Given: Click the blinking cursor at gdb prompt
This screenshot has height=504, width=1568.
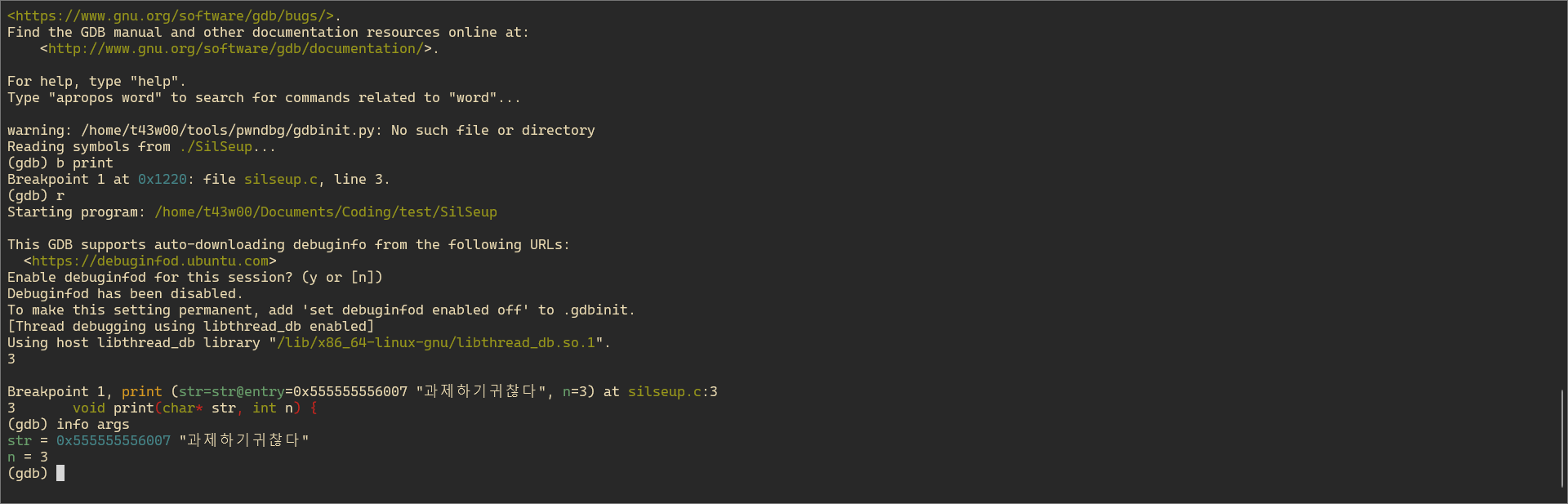Looking at the screenshot, I should pos(60,473).
